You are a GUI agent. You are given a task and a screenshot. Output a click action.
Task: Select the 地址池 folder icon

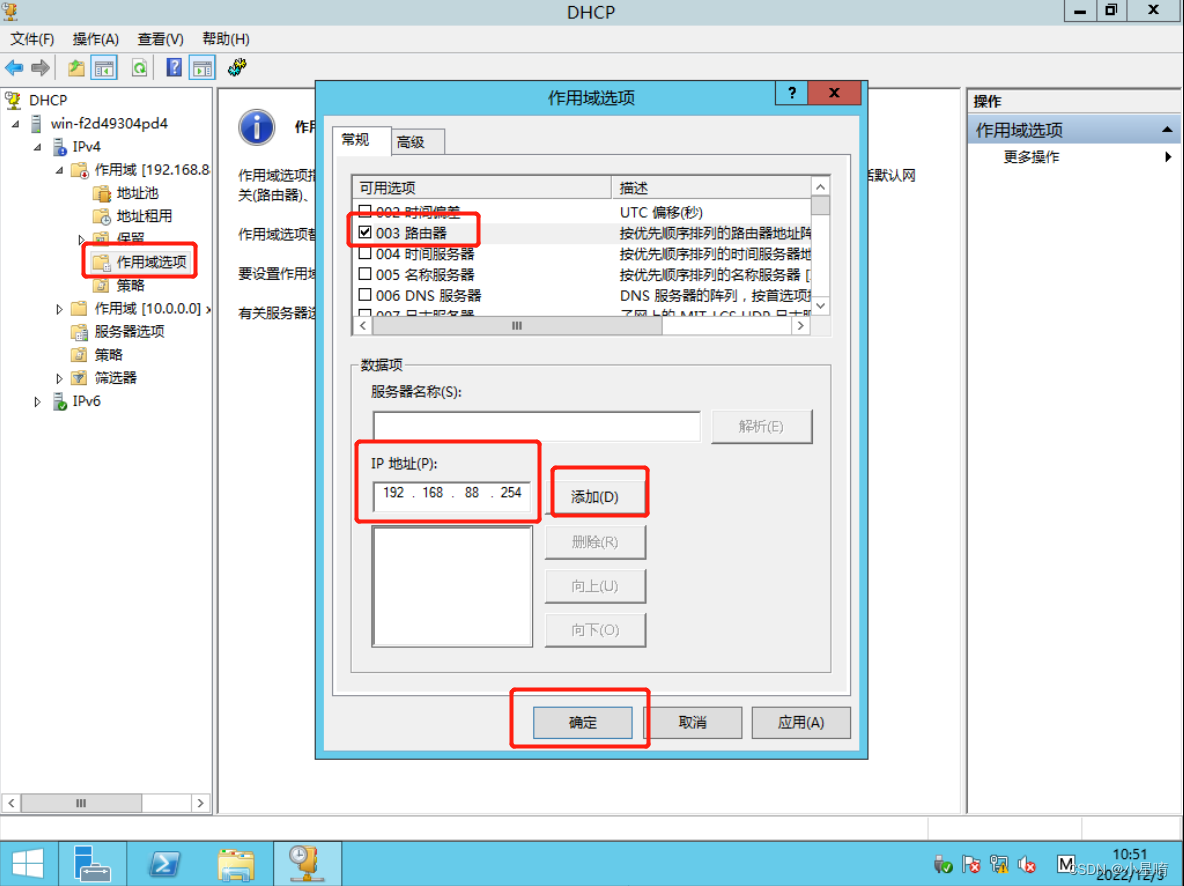click(102, 193)
